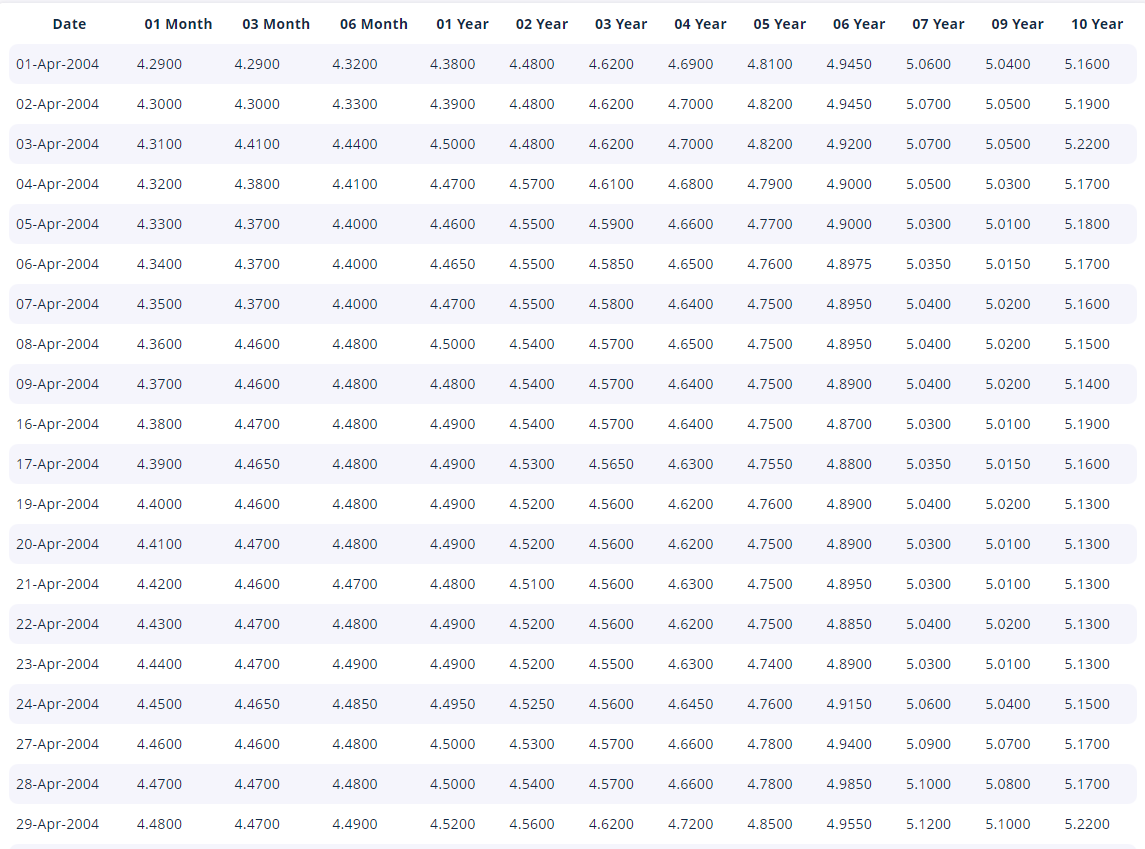Image resolution: width=1145 pixels, height=849 pixels.
Task: Select the 17-Apr-2004 date cell
Action: click(58, 464)
